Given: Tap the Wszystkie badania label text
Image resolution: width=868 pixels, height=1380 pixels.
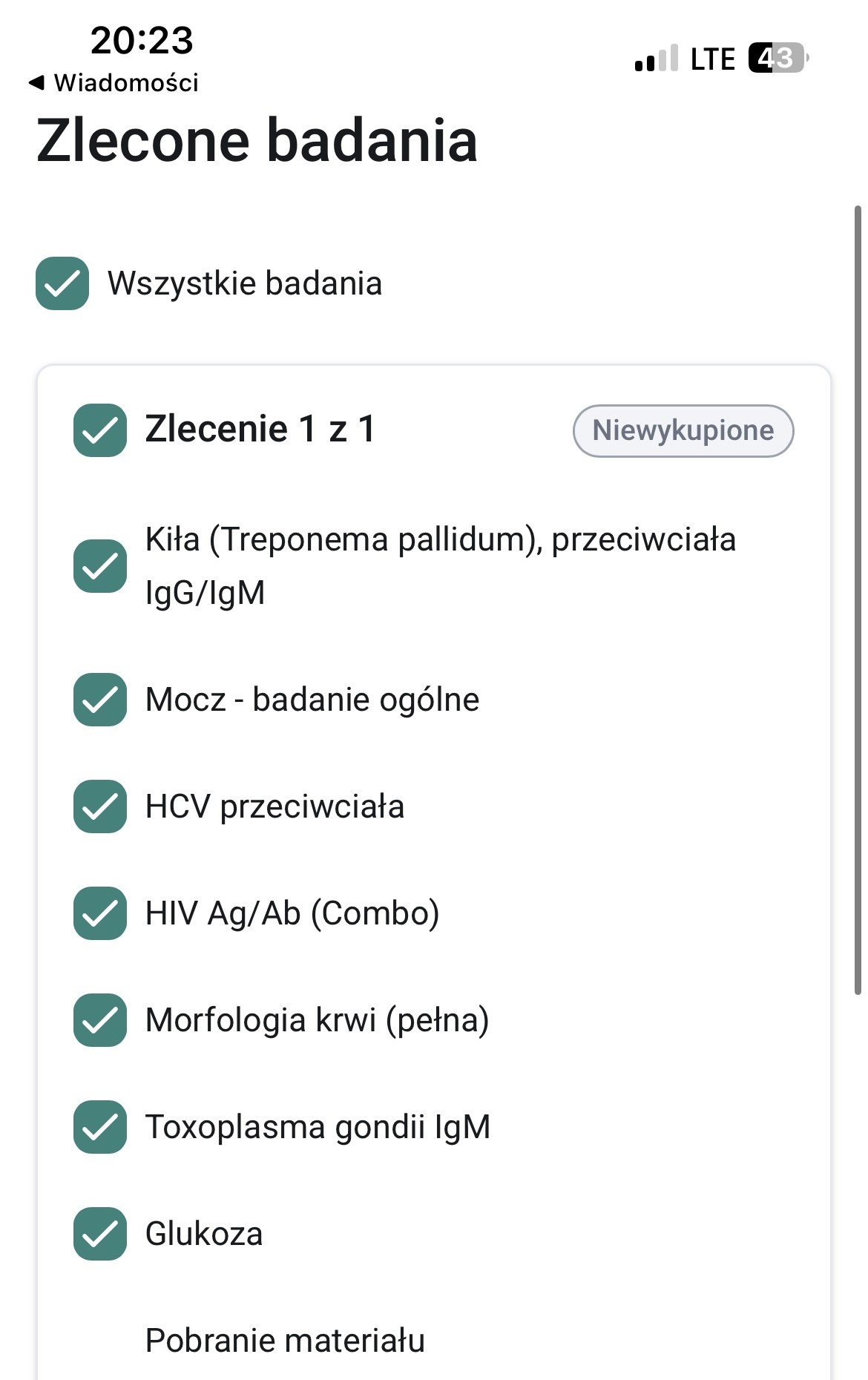Looking at the screenshot, I should [x=245, y=283].
